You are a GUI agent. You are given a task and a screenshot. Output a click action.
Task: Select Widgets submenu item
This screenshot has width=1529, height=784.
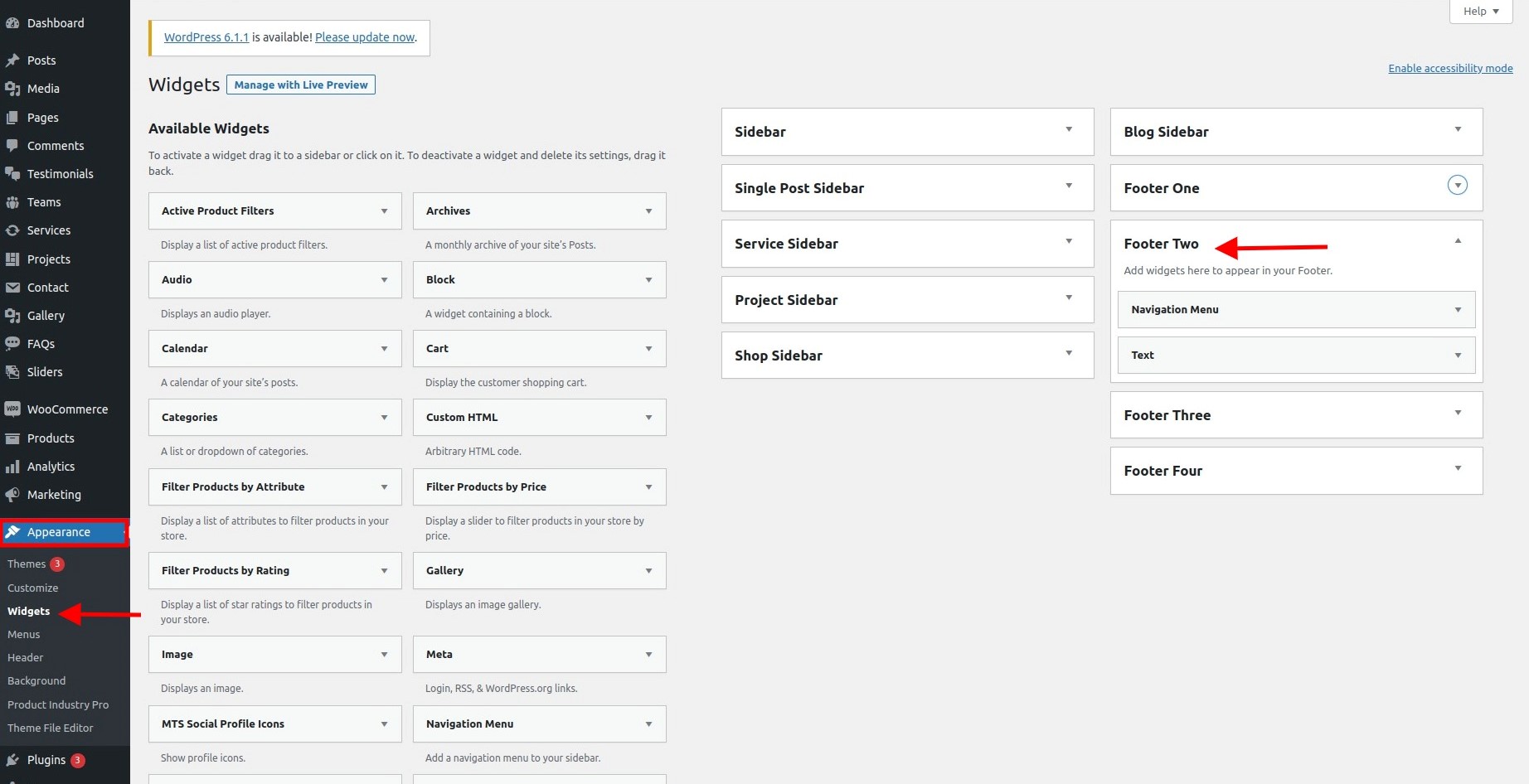[29, 611]
